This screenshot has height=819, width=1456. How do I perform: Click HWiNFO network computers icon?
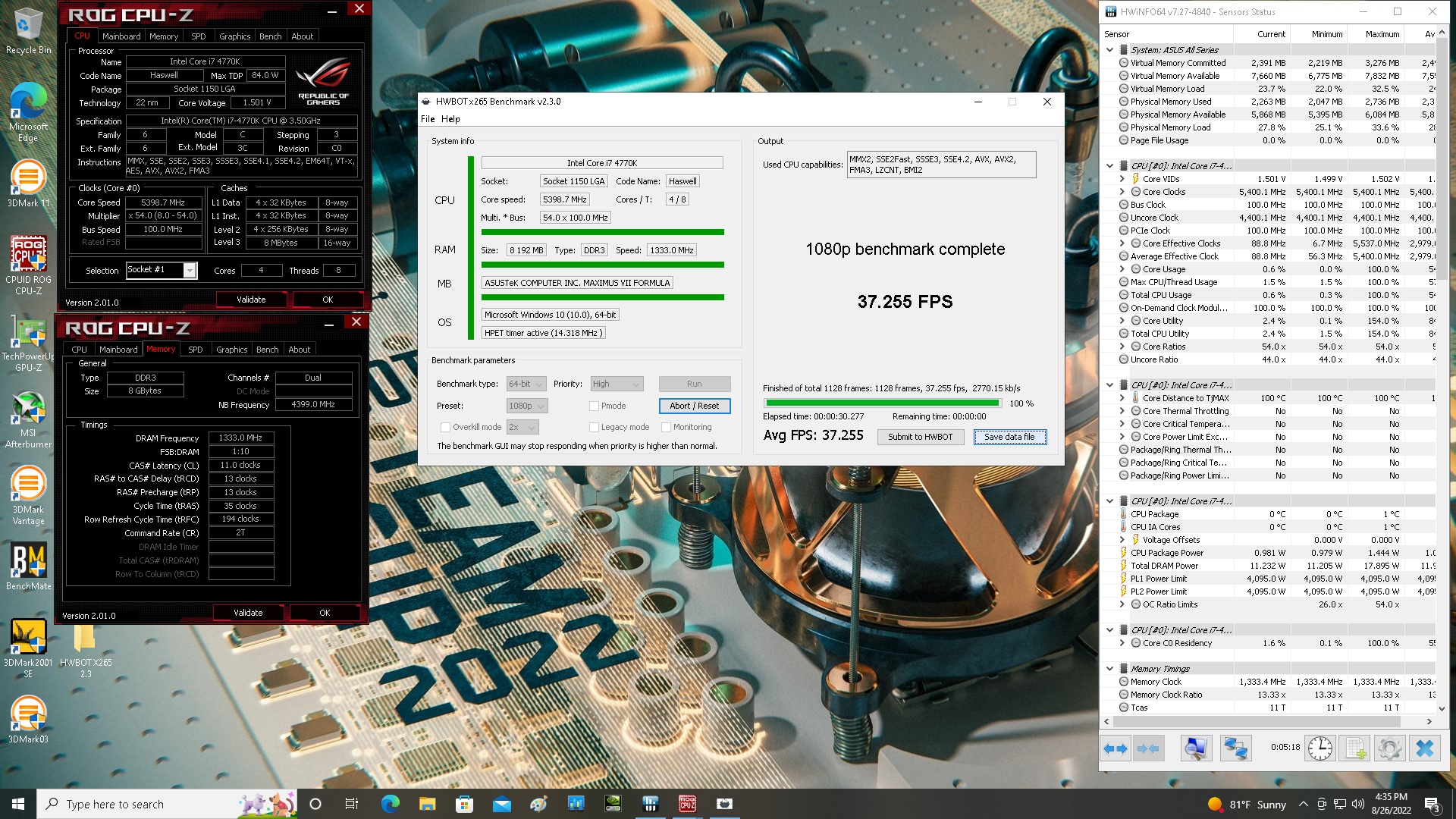click(x=1235, y=748)
